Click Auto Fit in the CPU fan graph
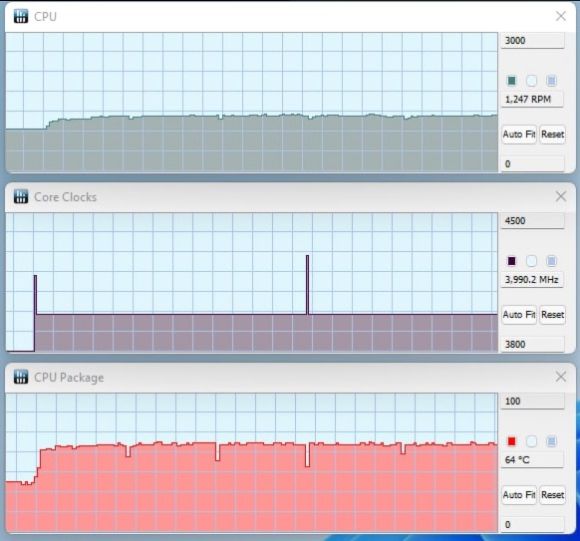The width and height of the screenshot is (580, 541). tap(519, 134)
